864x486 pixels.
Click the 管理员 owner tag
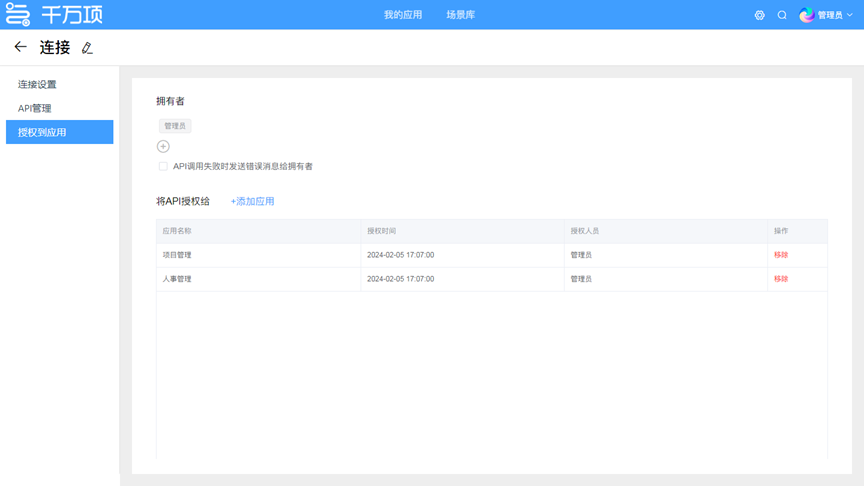point(175,126)
